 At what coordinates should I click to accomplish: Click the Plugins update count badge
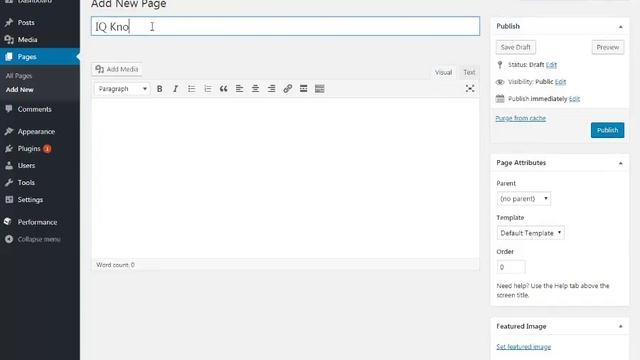coord(47,149)
